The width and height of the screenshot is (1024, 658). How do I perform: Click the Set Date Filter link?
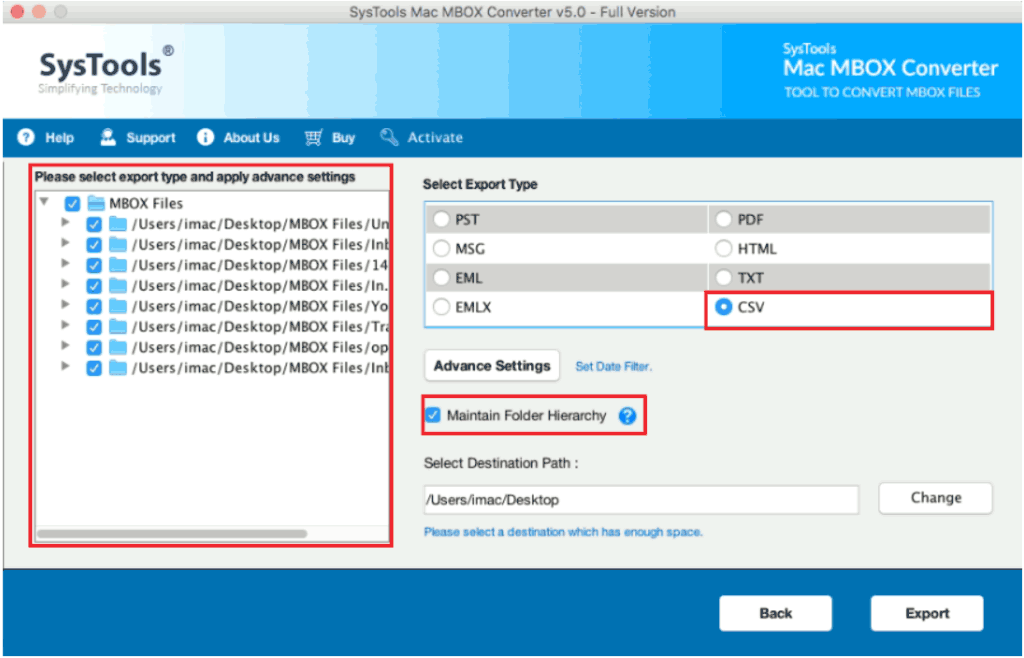[x=613, y=367]
